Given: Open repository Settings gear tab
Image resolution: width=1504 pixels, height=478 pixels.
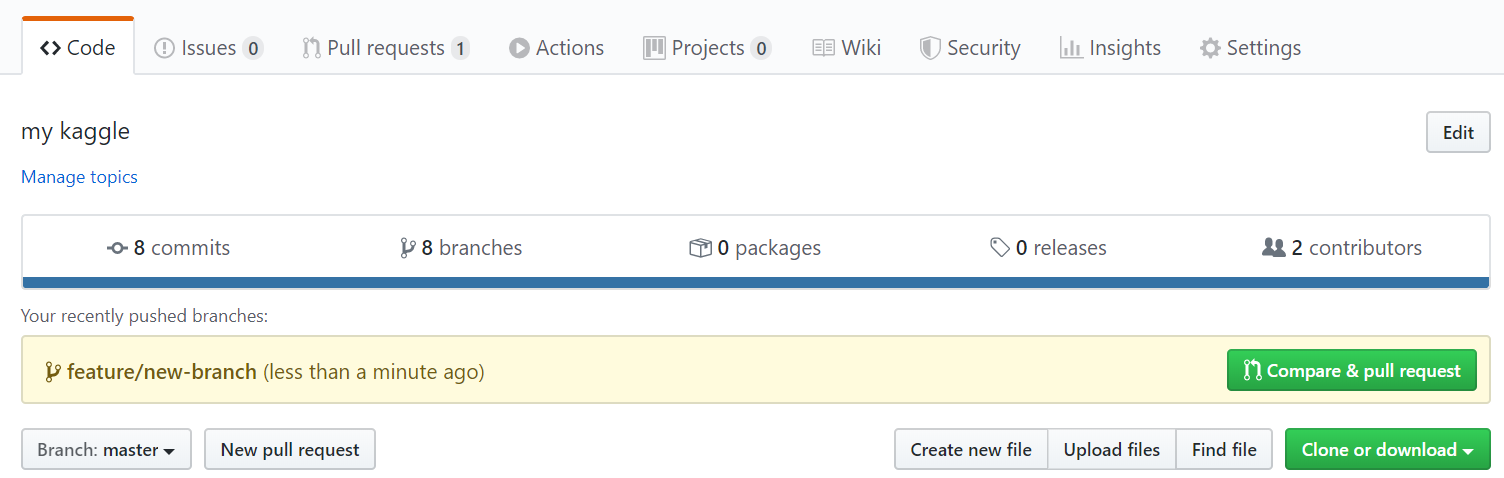Looking at the screenshot, I should 1250,48.
